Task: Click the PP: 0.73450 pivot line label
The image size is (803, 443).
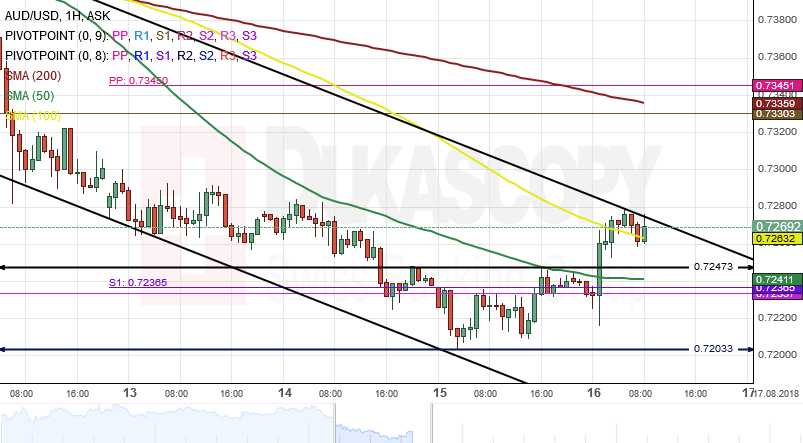Action: 138,80
